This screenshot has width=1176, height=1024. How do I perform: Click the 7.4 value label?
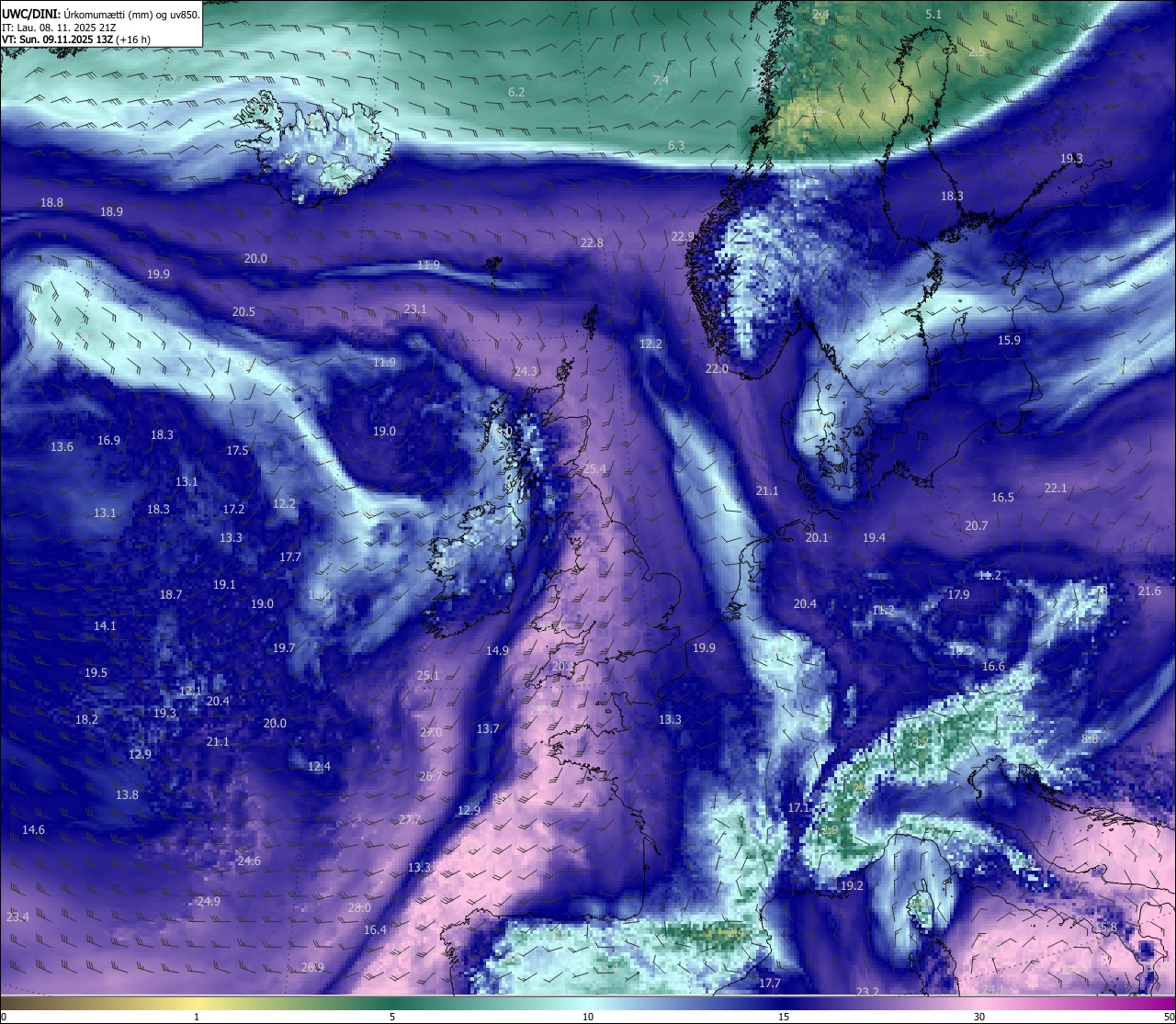661,81
